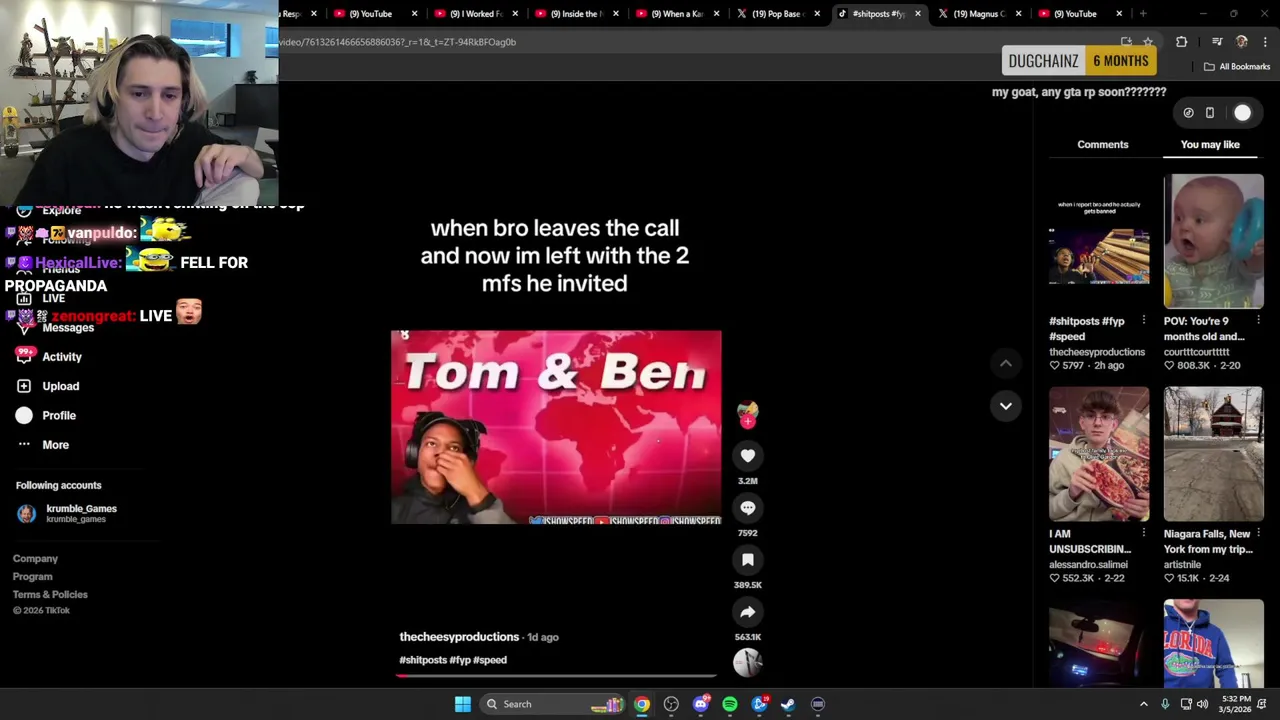Go to previous video with up arrow
The image size is (1280, 720).
(x=1005, y=364)
